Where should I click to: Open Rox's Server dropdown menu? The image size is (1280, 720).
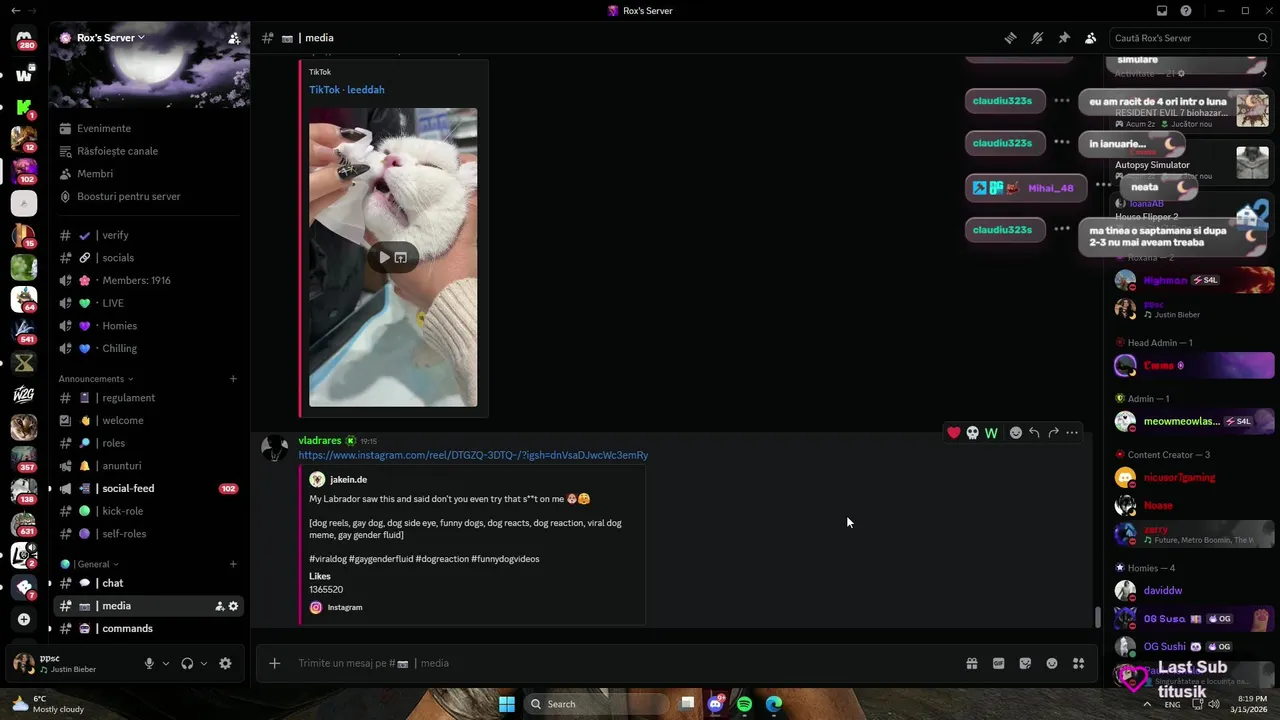pyautogui.click(x=110, y=38)
